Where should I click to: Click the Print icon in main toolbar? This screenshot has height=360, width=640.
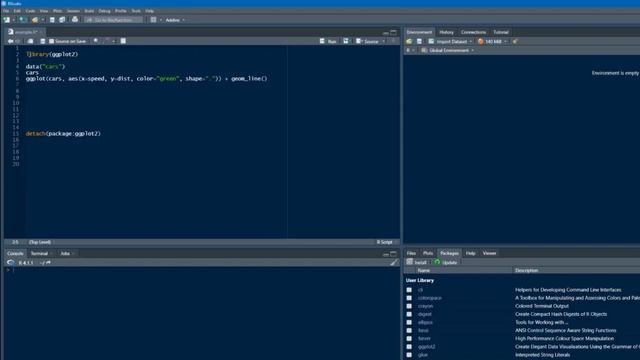(x=75, y=20)
